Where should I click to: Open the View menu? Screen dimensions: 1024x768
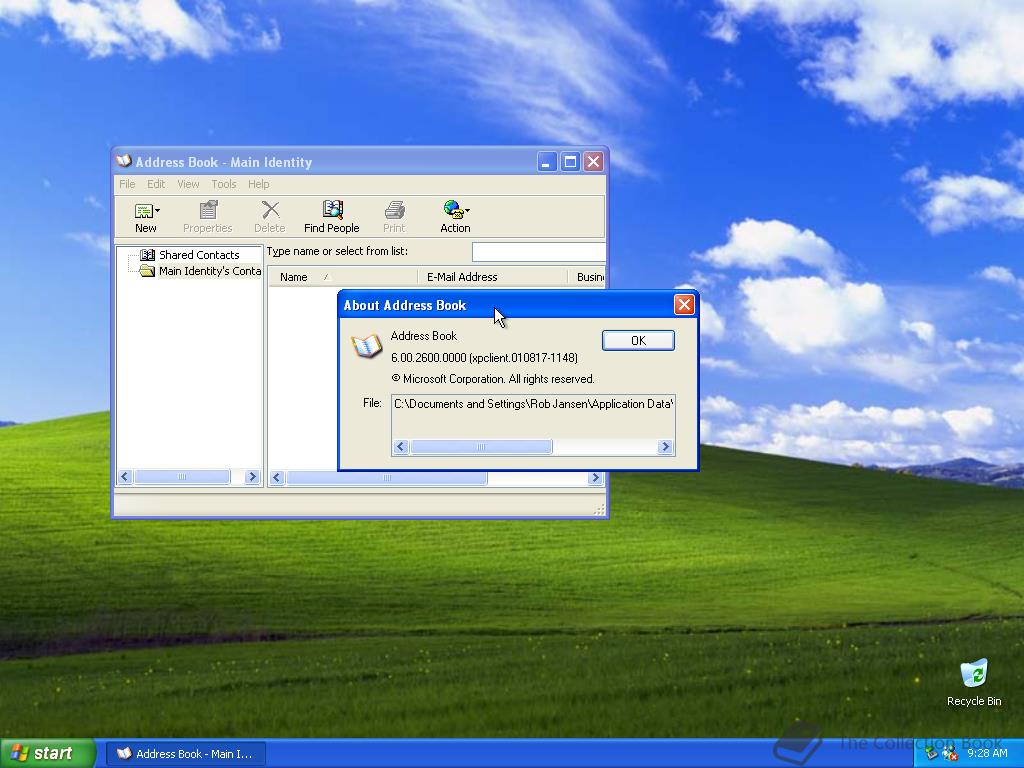[x=188, y=184]
